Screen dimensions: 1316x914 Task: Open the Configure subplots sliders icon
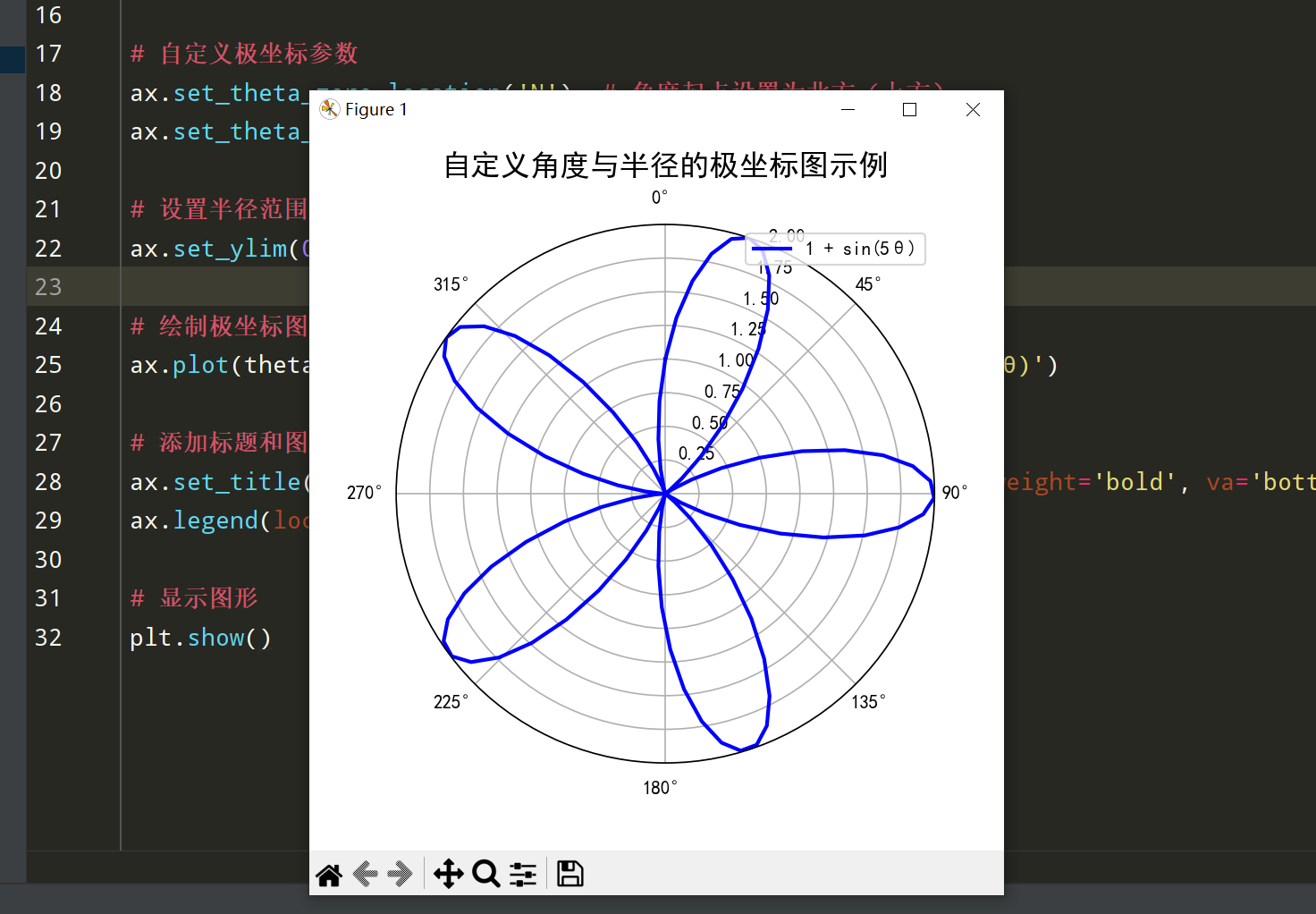[x=523, y=874]
